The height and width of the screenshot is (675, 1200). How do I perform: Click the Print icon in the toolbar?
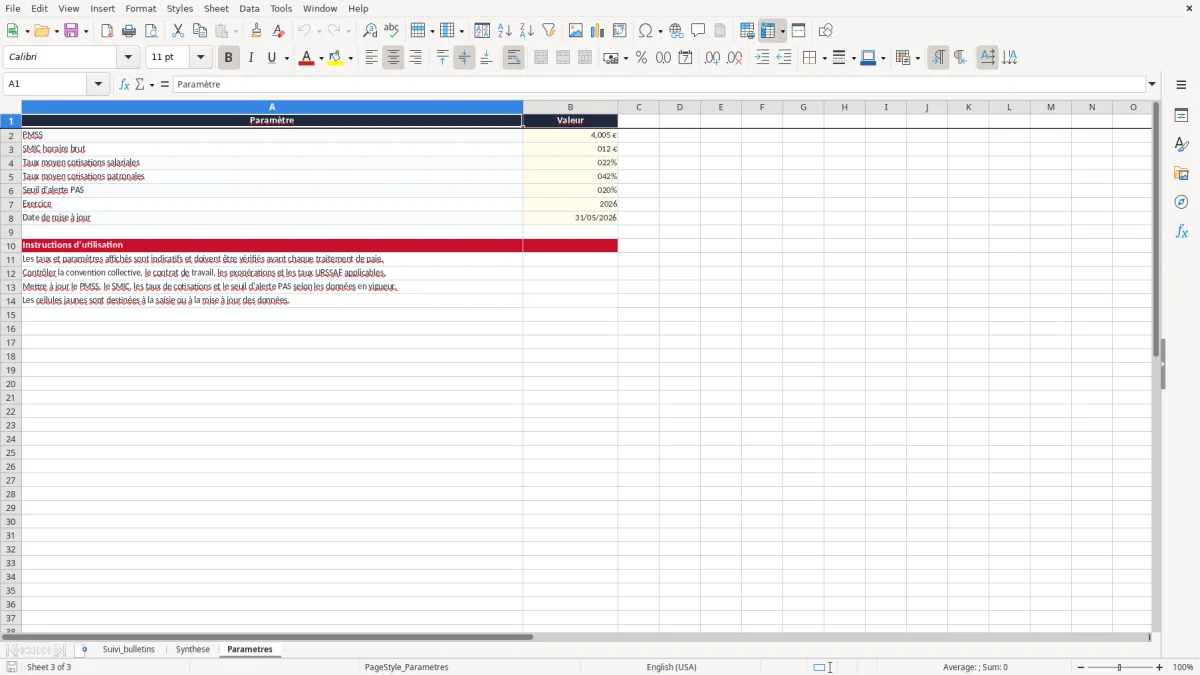(129, 31)
